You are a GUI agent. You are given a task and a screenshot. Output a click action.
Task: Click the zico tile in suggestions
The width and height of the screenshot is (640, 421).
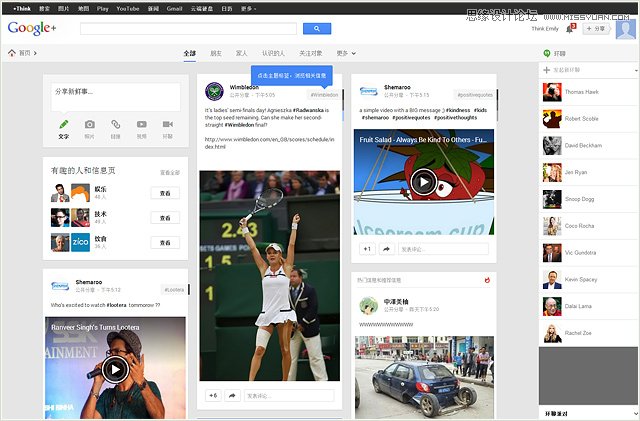[x=80, y=242]
